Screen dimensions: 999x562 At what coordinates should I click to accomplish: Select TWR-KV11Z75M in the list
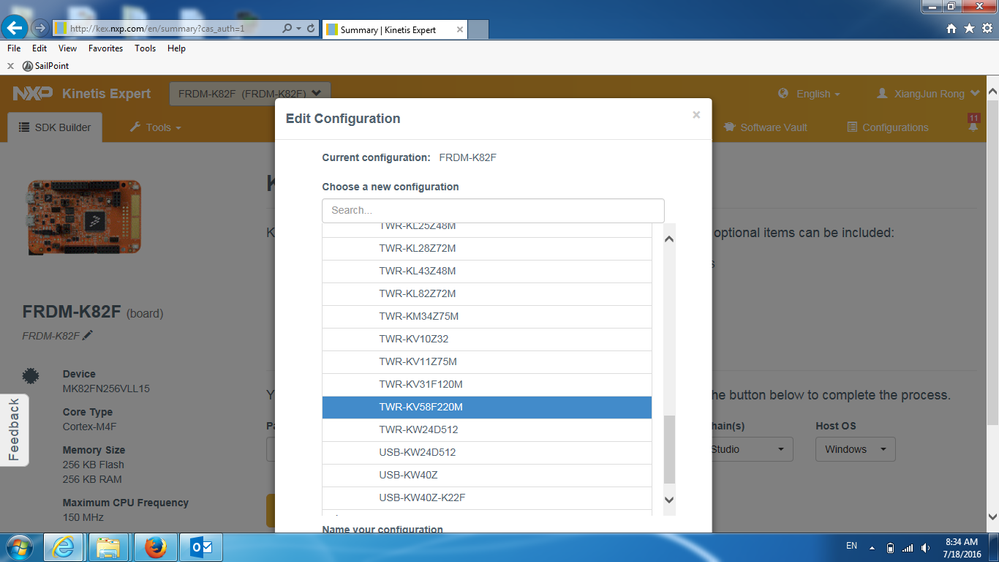tap(487, 362)
